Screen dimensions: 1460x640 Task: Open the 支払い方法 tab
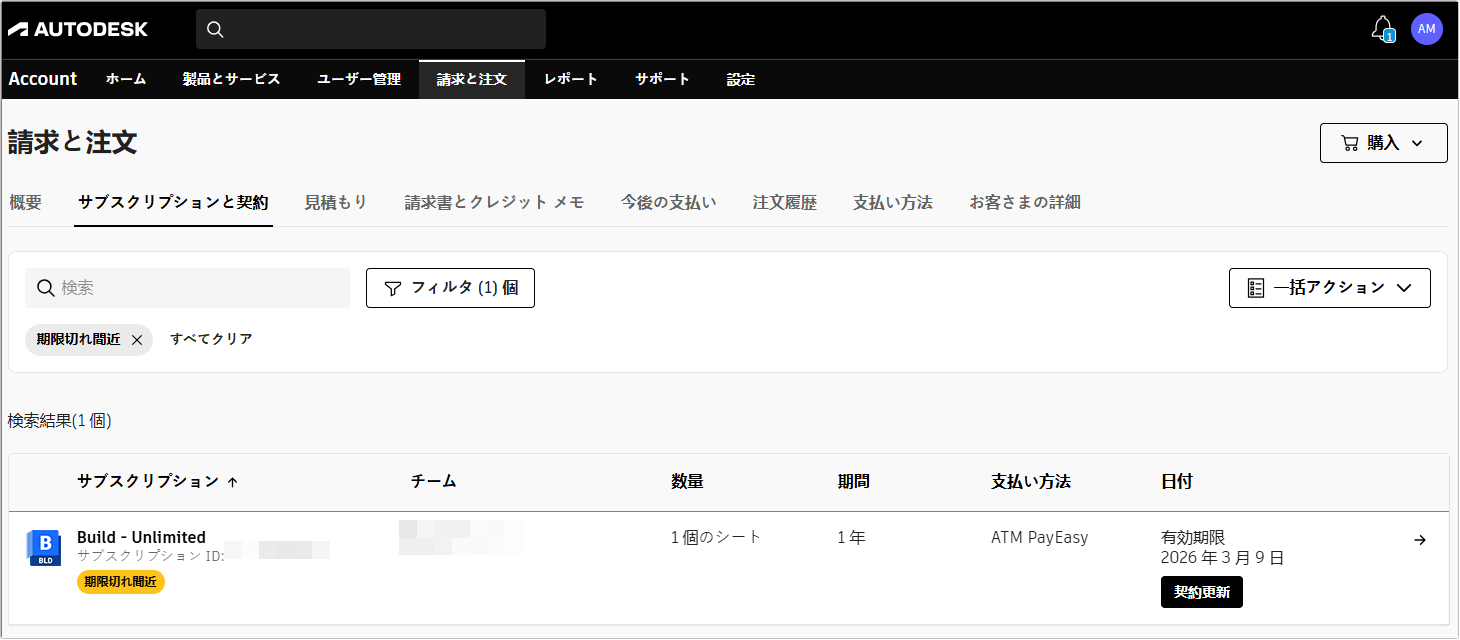click(x=893, y=202)
